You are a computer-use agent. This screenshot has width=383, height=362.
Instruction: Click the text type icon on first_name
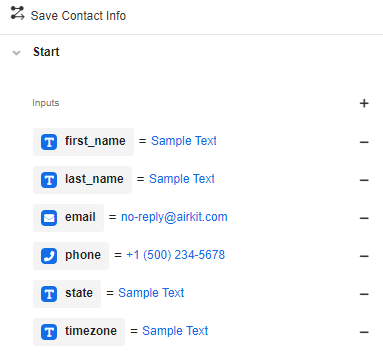(49, 142)
